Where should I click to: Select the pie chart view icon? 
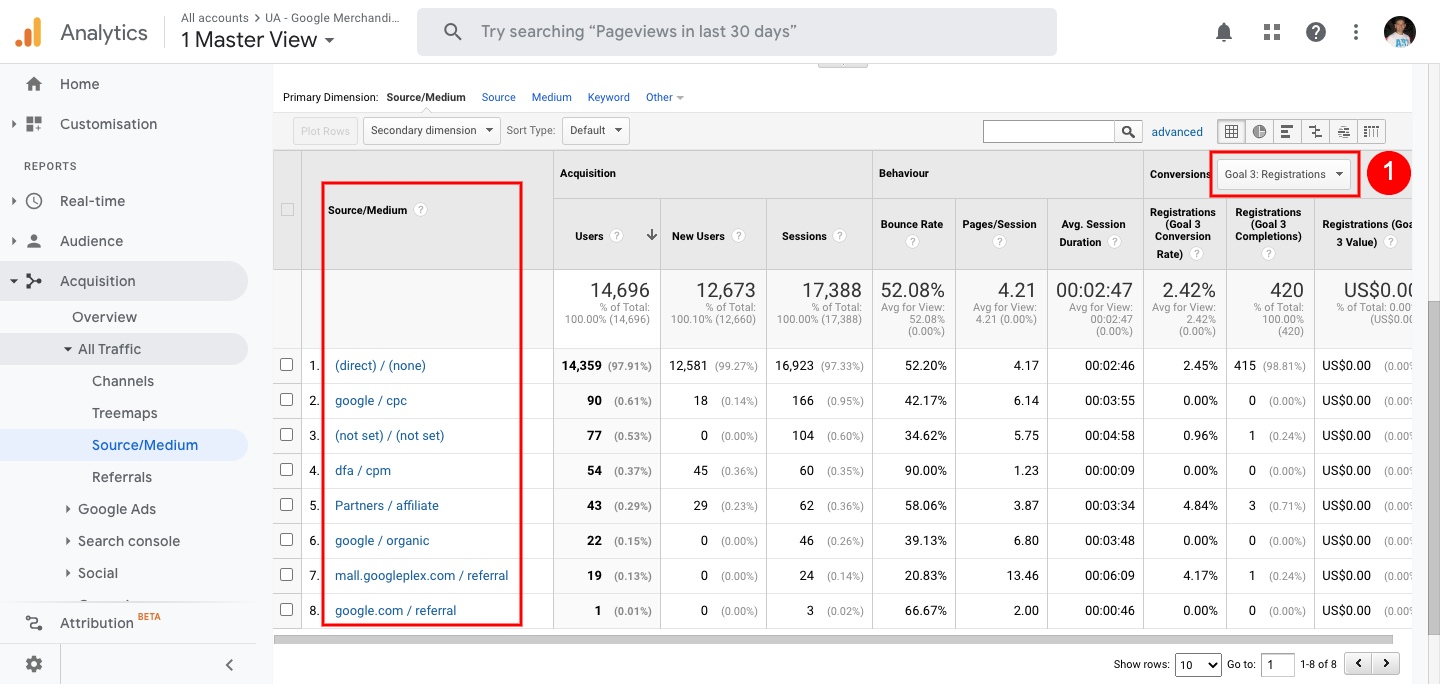1259,131
